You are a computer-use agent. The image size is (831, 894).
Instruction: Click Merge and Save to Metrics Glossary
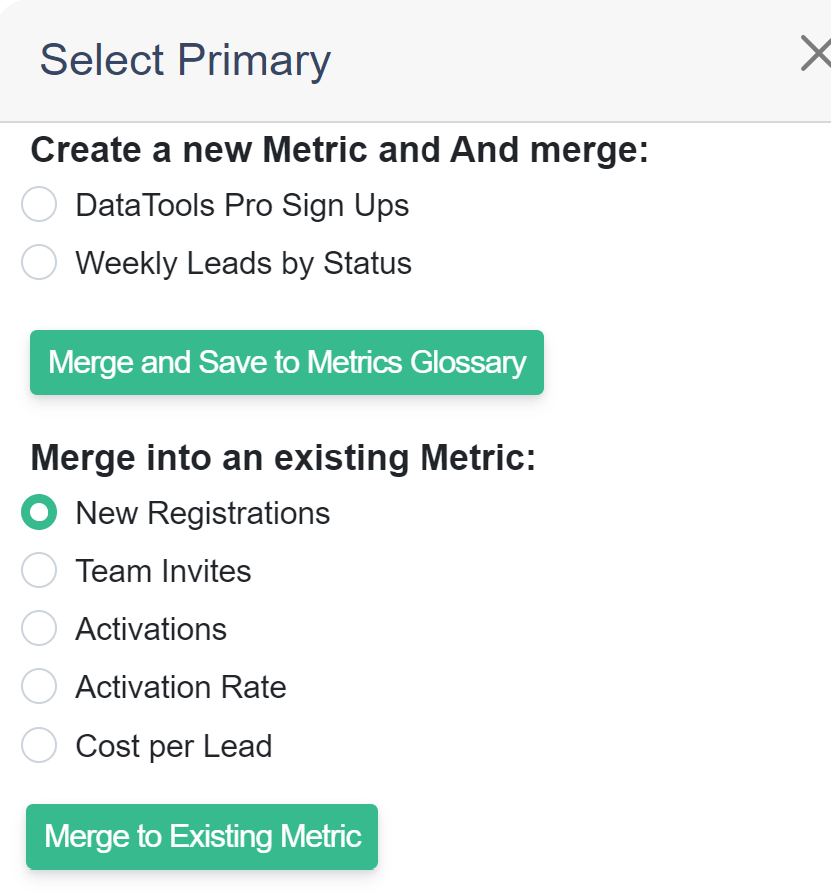click(x=287, y=362)
